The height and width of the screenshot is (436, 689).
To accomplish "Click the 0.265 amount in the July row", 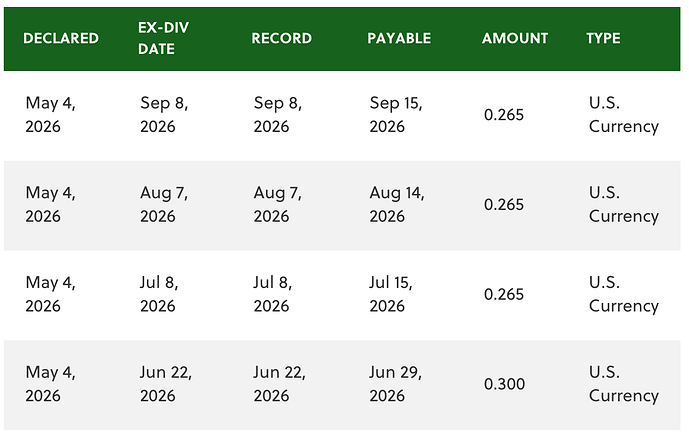I will coord(504,294).
